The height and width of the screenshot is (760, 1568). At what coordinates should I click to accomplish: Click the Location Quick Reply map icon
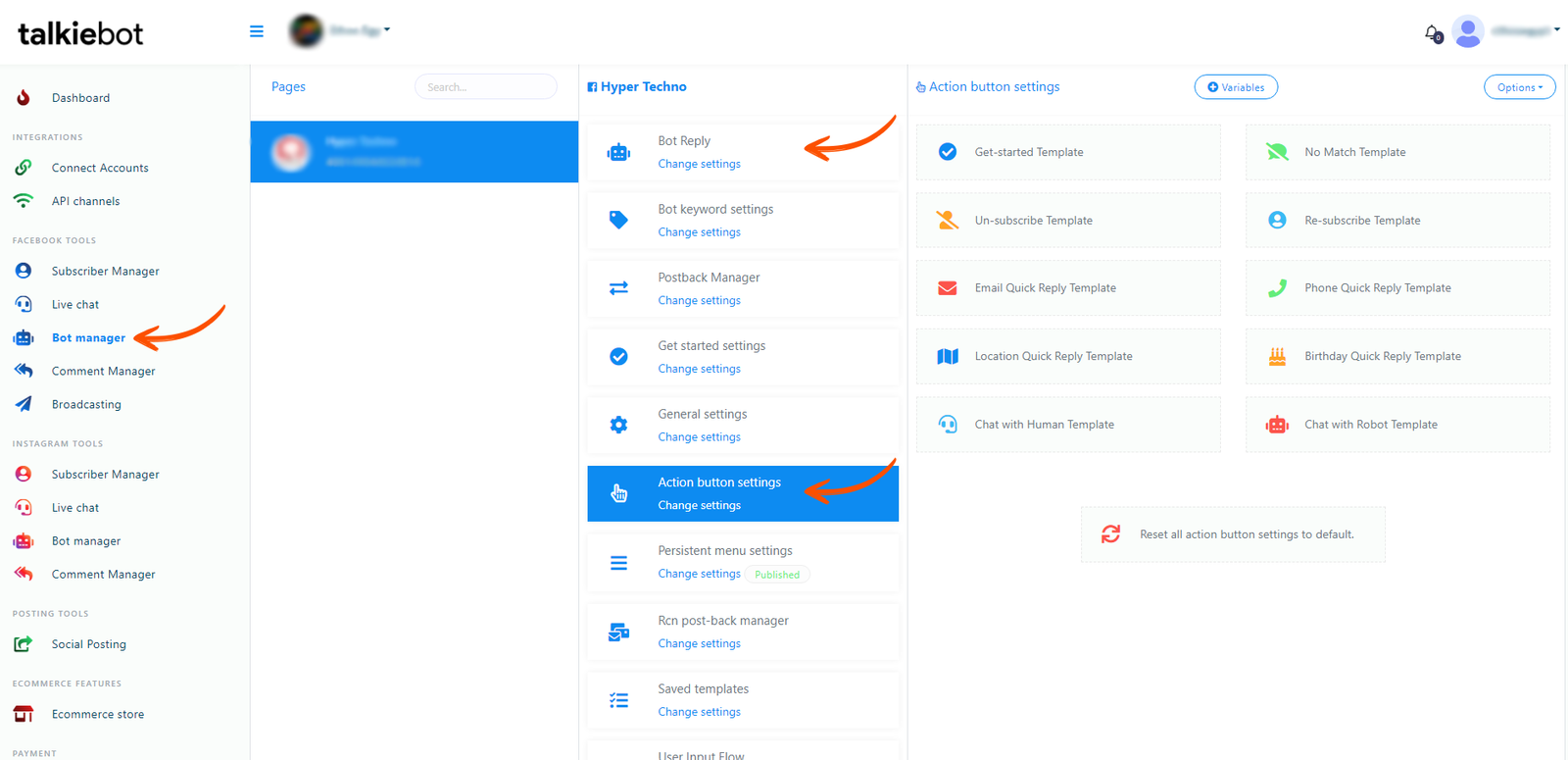(948, 356)
